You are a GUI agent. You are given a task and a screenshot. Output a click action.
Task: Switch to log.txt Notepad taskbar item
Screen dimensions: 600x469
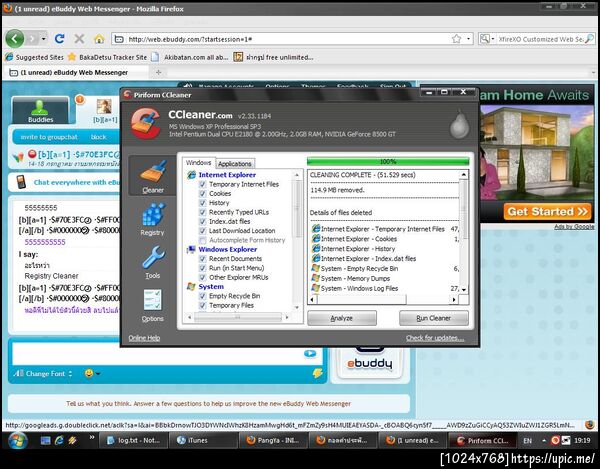(132, 440)
